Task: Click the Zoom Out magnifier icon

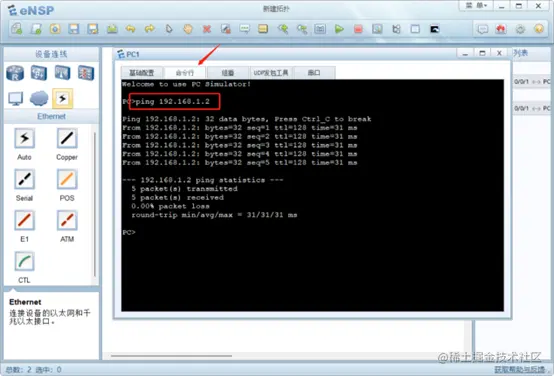Action: [x=301, y=29]
